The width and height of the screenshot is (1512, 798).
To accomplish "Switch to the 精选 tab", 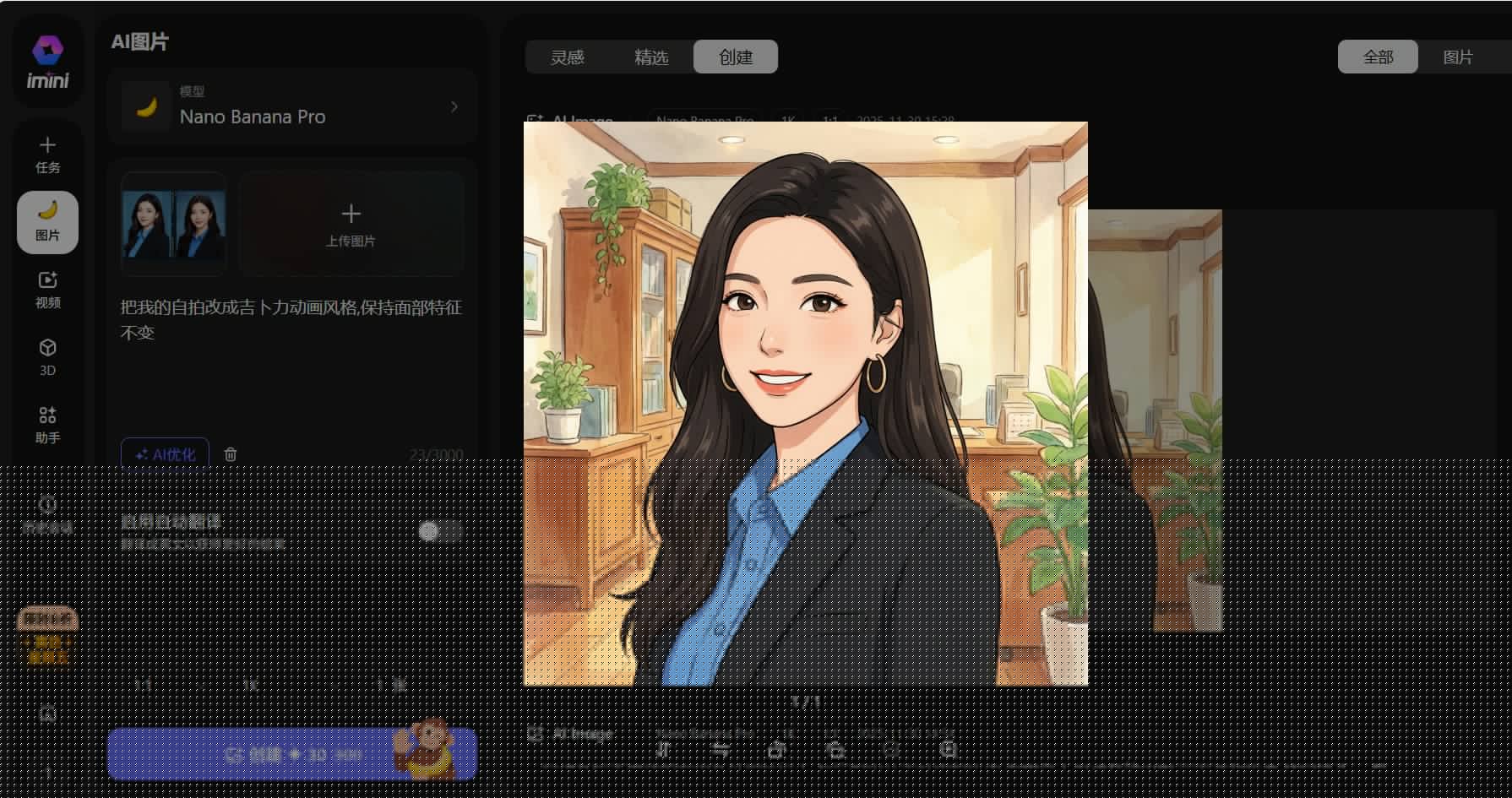I will [x=650, y=57].
